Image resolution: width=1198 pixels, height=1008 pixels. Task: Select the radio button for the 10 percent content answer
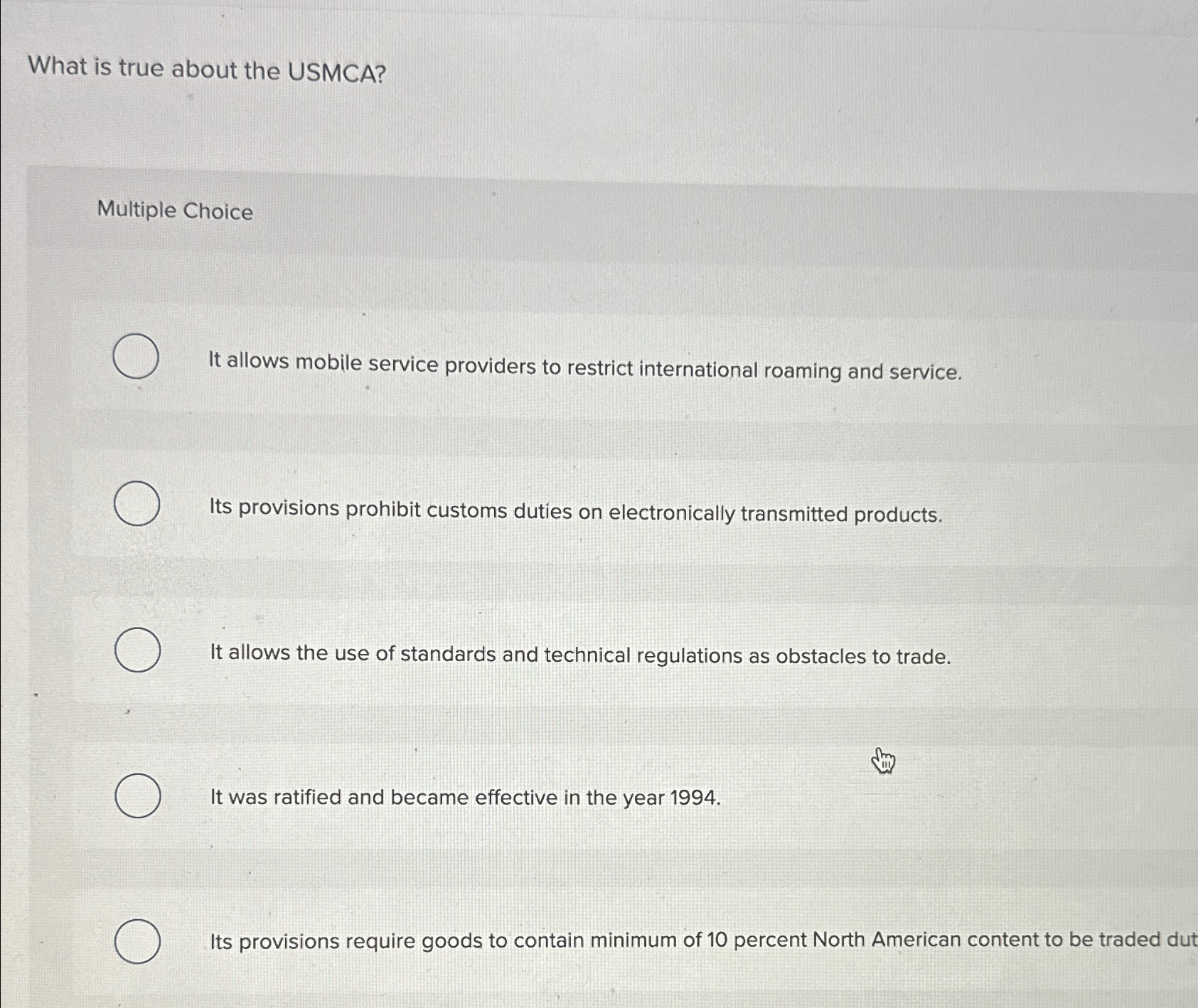(x=137, y=940)
